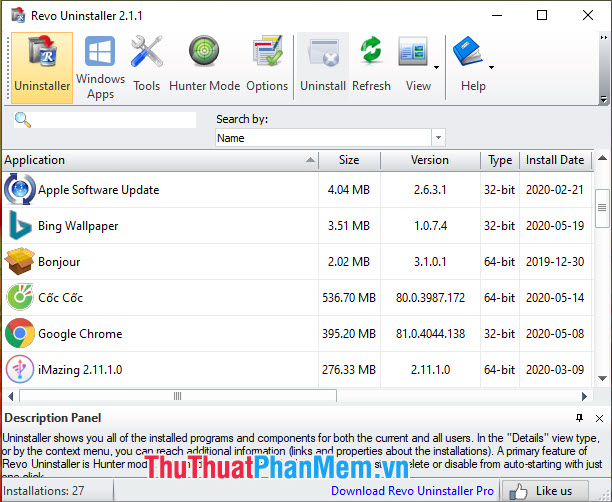
Task: Close the Description Panel
Action: tap(600, 418)
